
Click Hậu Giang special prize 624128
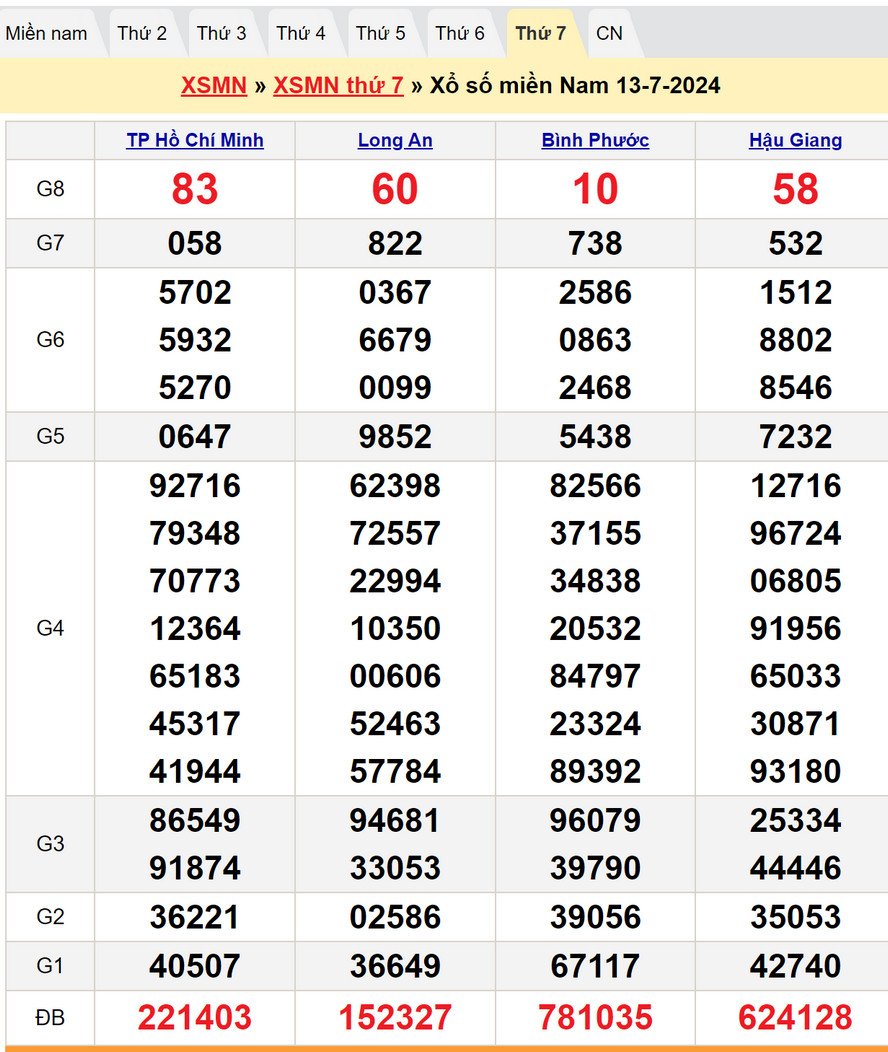[x=795, y=1018]
